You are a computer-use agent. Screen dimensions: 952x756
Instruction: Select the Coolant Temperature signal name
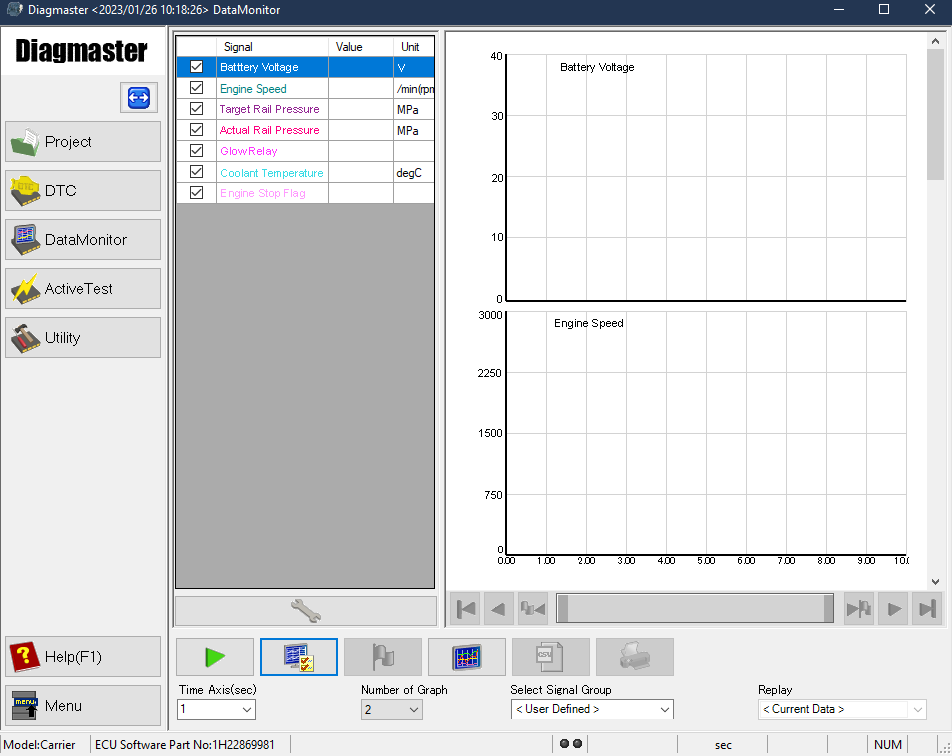pos(271,173)
